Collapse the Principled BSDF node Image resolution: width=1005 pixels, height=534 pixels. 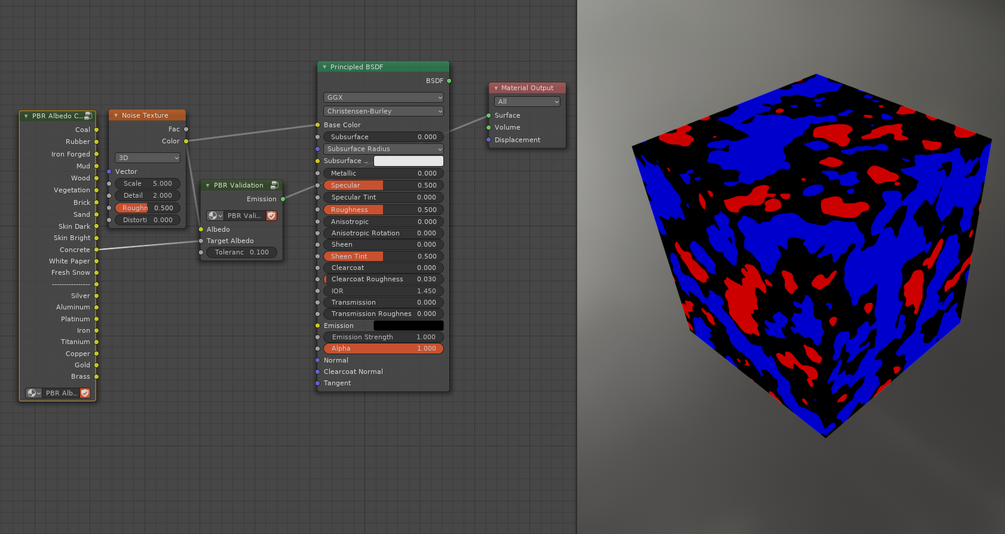324,67
